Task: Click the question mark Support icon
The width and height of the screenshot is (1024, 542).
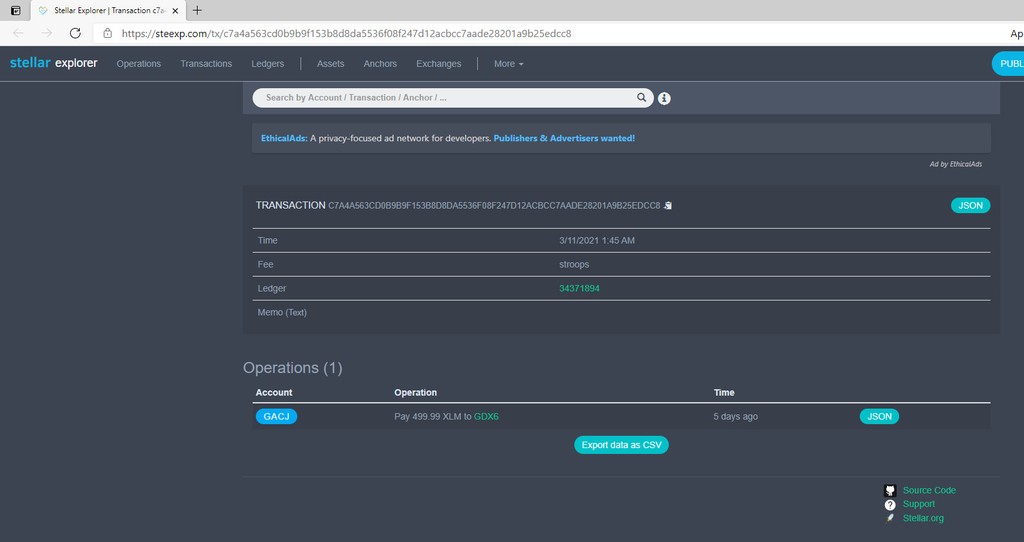Action: [x=890, y=504]
